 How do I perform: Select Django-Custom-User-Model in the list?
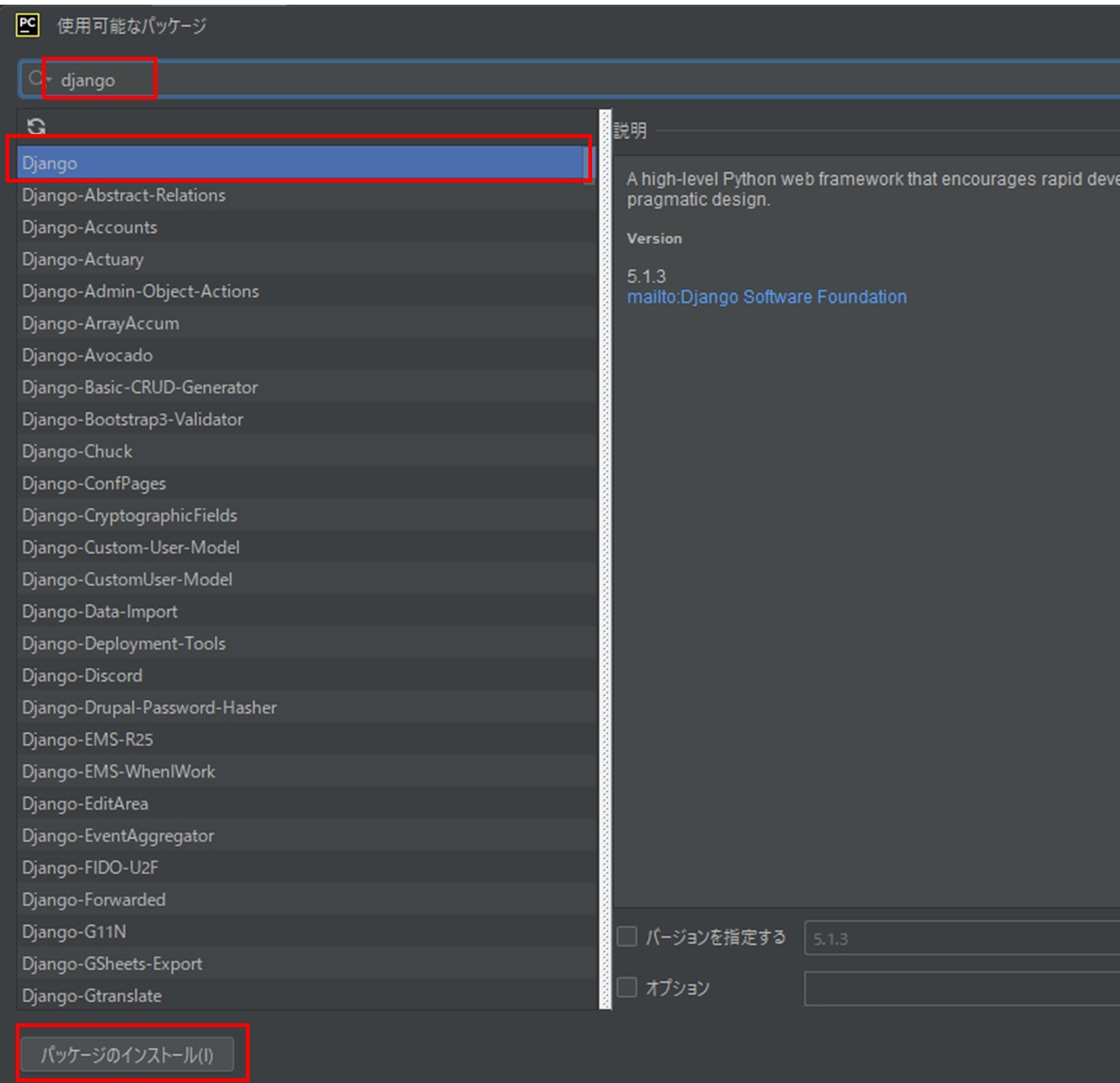[x=306, y=548]
